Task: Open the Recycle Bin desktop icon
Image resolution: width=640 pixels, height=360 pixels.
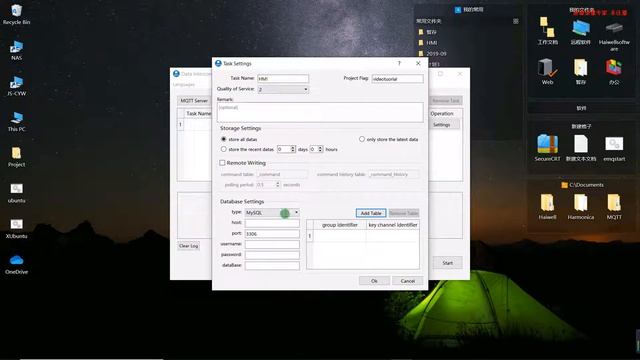Action: [16, 14]
